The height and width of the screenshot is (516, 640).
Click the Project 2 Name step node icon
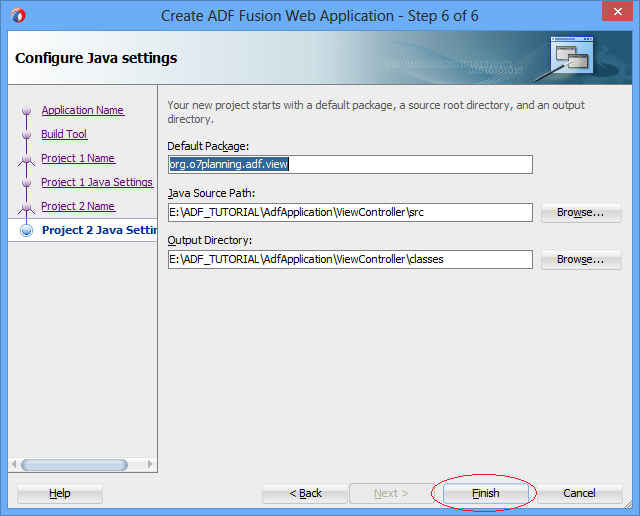click(27, 207)
